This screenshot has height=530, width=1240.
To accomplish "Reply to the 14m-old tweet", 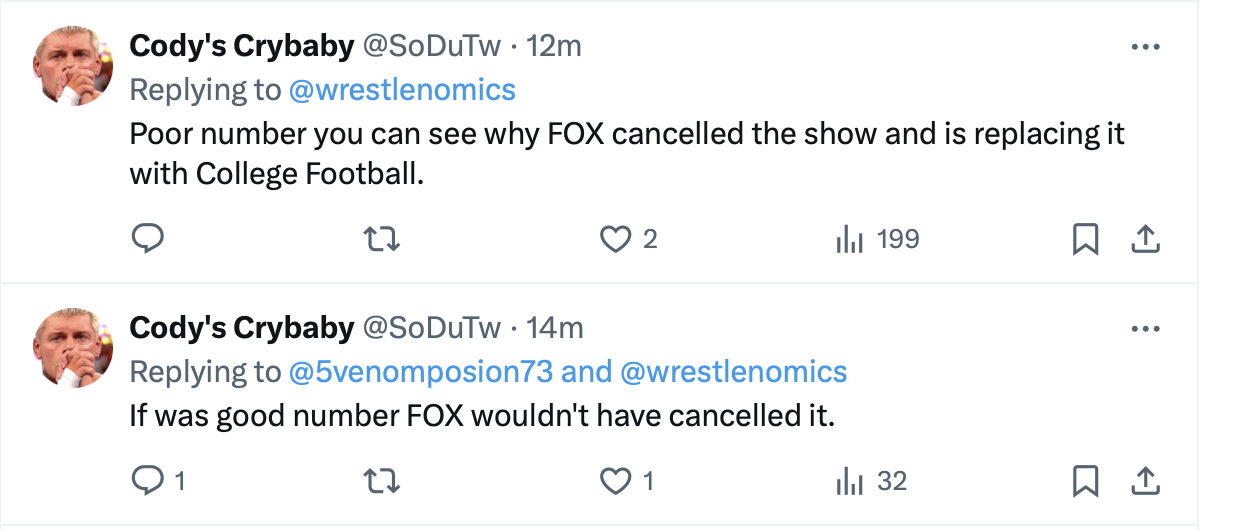I will pos(147,481).
